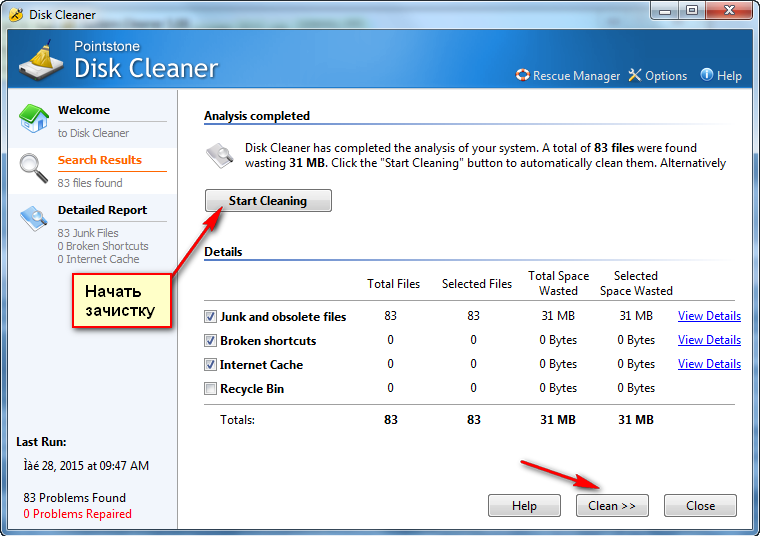Click the Last Run date text
The width and height of the screenshot is (760, 536).
(86, 466)
